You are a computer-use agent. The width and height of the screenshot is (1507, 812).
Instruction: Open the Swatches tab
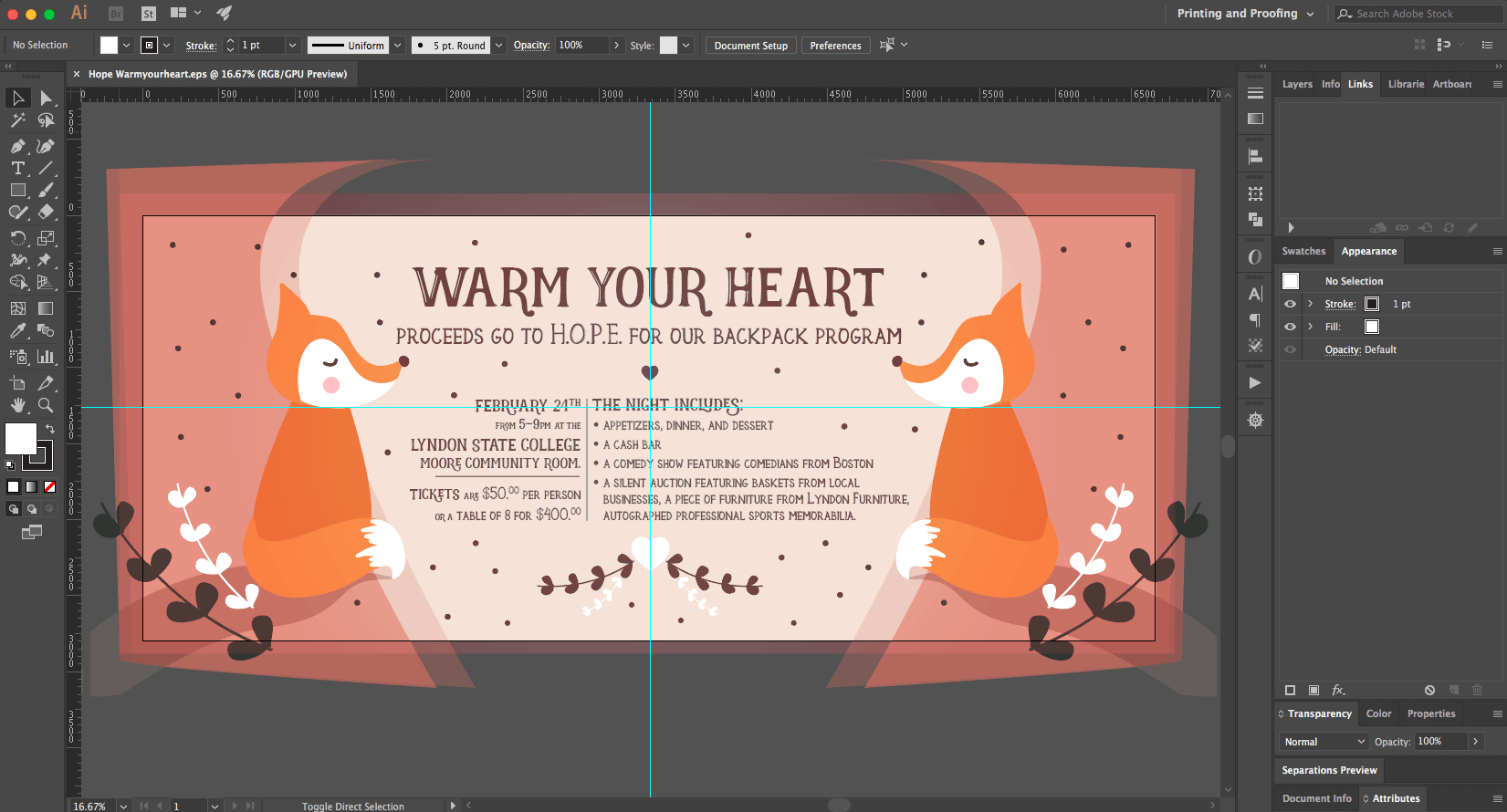pyautogui.click(x=1303, y=251)
